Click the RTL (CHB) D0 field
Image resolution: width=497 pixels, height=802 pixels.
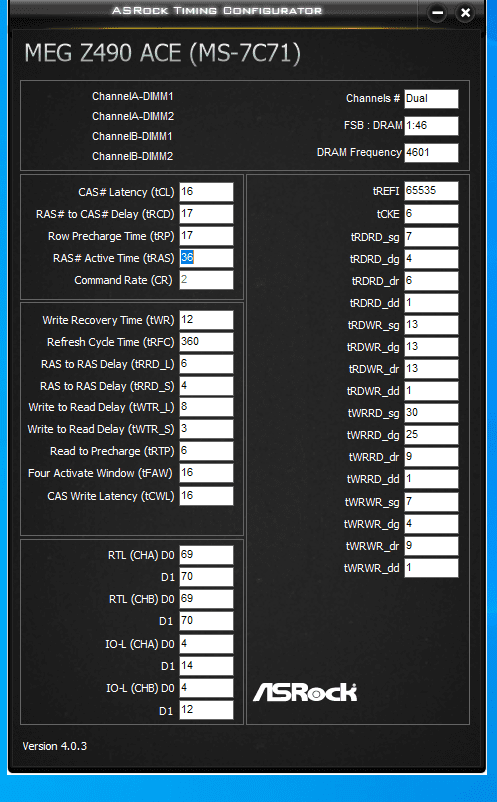tap(206, 599)
